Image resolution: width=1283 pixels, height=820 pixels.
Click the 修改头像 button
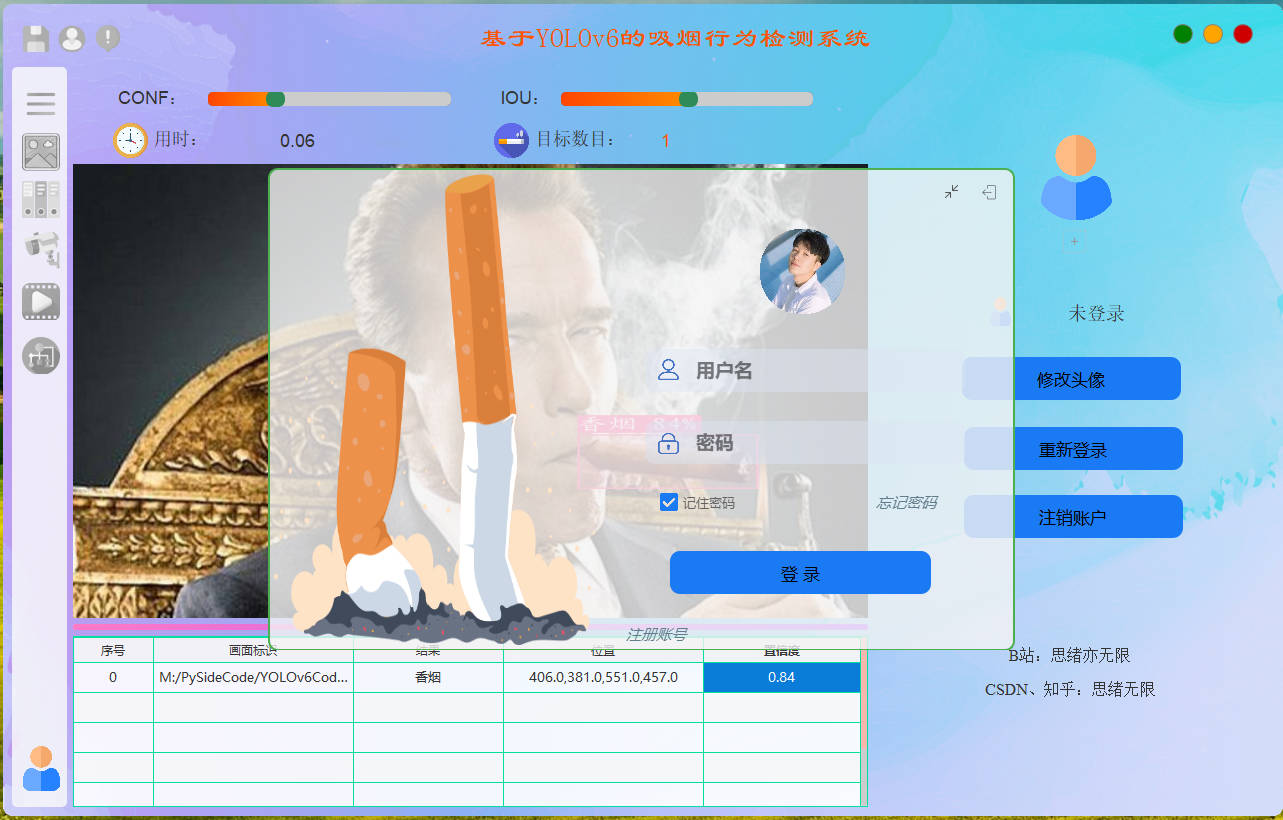click(x=1072, y=379)
